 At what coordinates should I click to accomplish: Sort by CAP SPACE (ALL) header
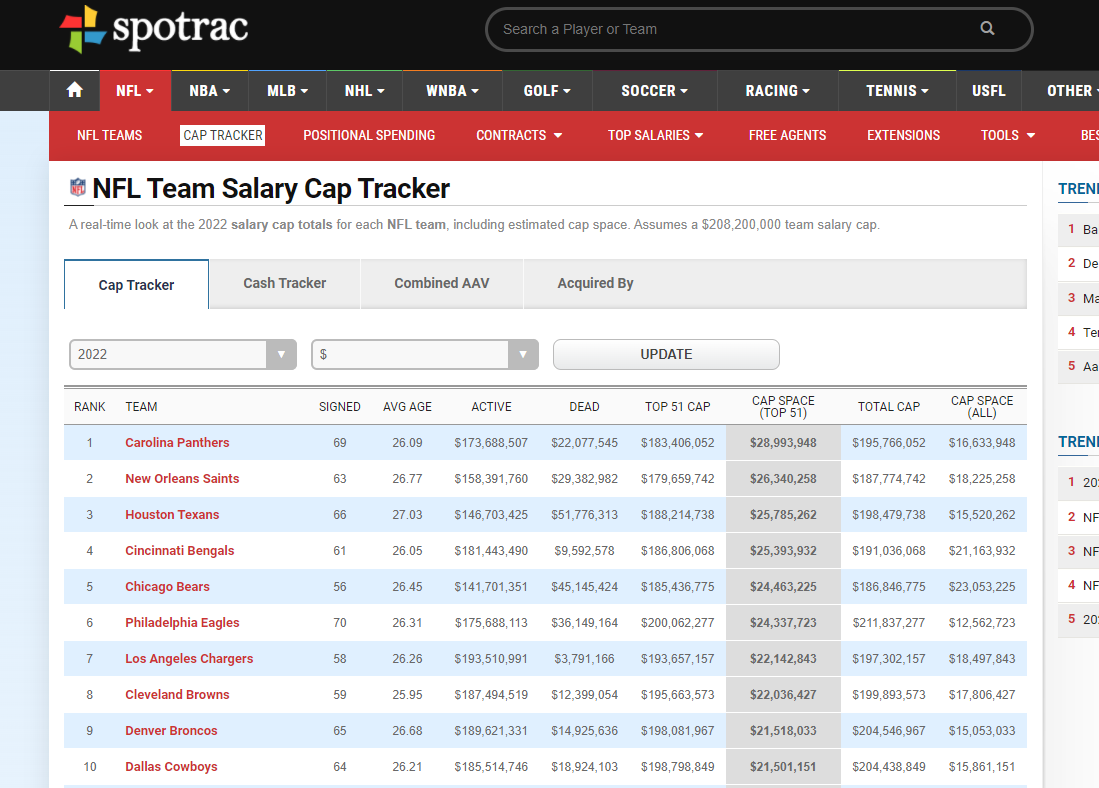pyautogui.click(x=982, y=407)
